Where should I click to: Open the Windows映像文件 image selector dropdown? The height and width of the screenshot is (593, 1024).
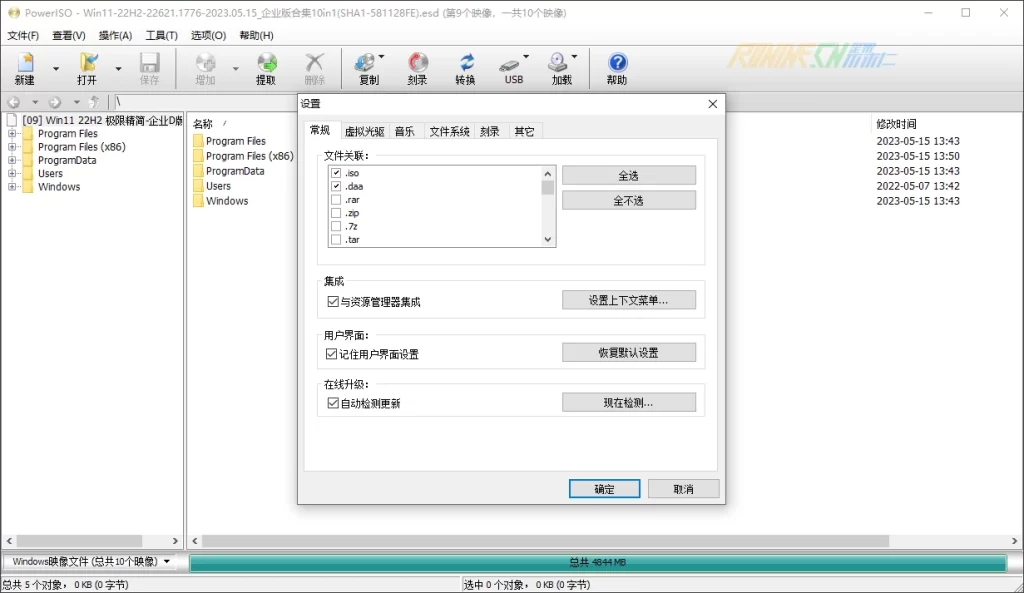(167, 562)
